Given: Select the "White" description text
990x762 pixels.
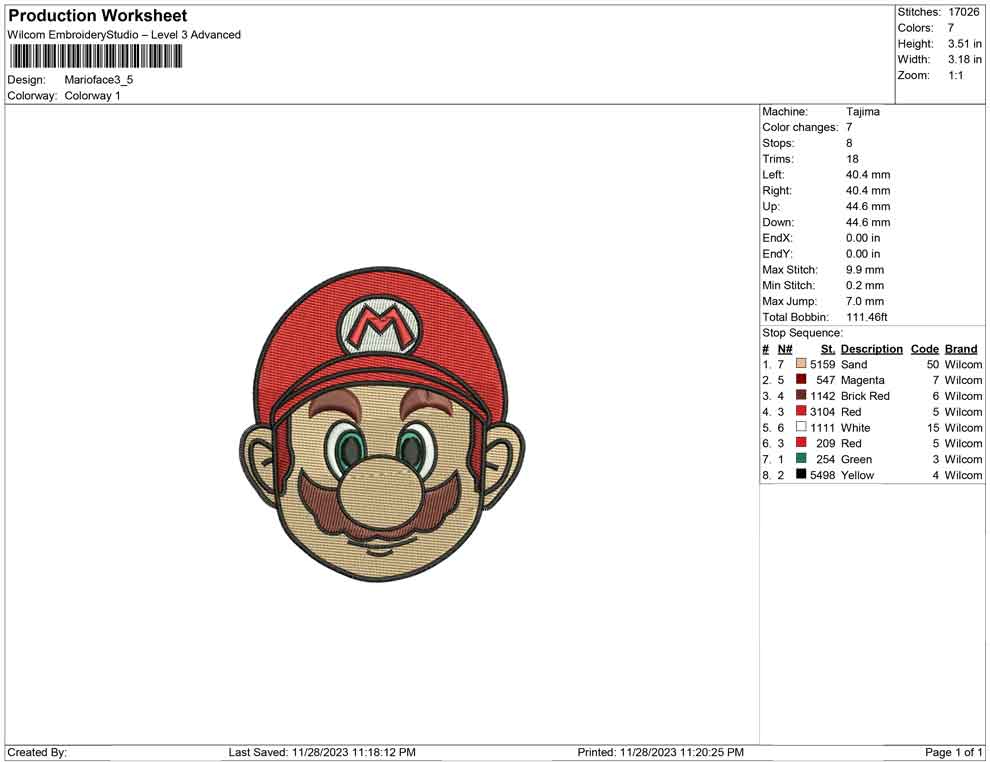Looking at the screenshot, I should 856,427.
